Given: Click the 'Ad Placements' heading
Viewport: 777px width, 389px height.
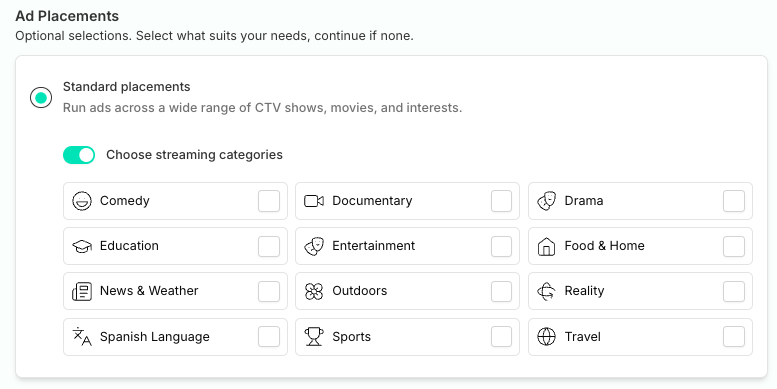Looking at the screenshot, I should (67, 16).
